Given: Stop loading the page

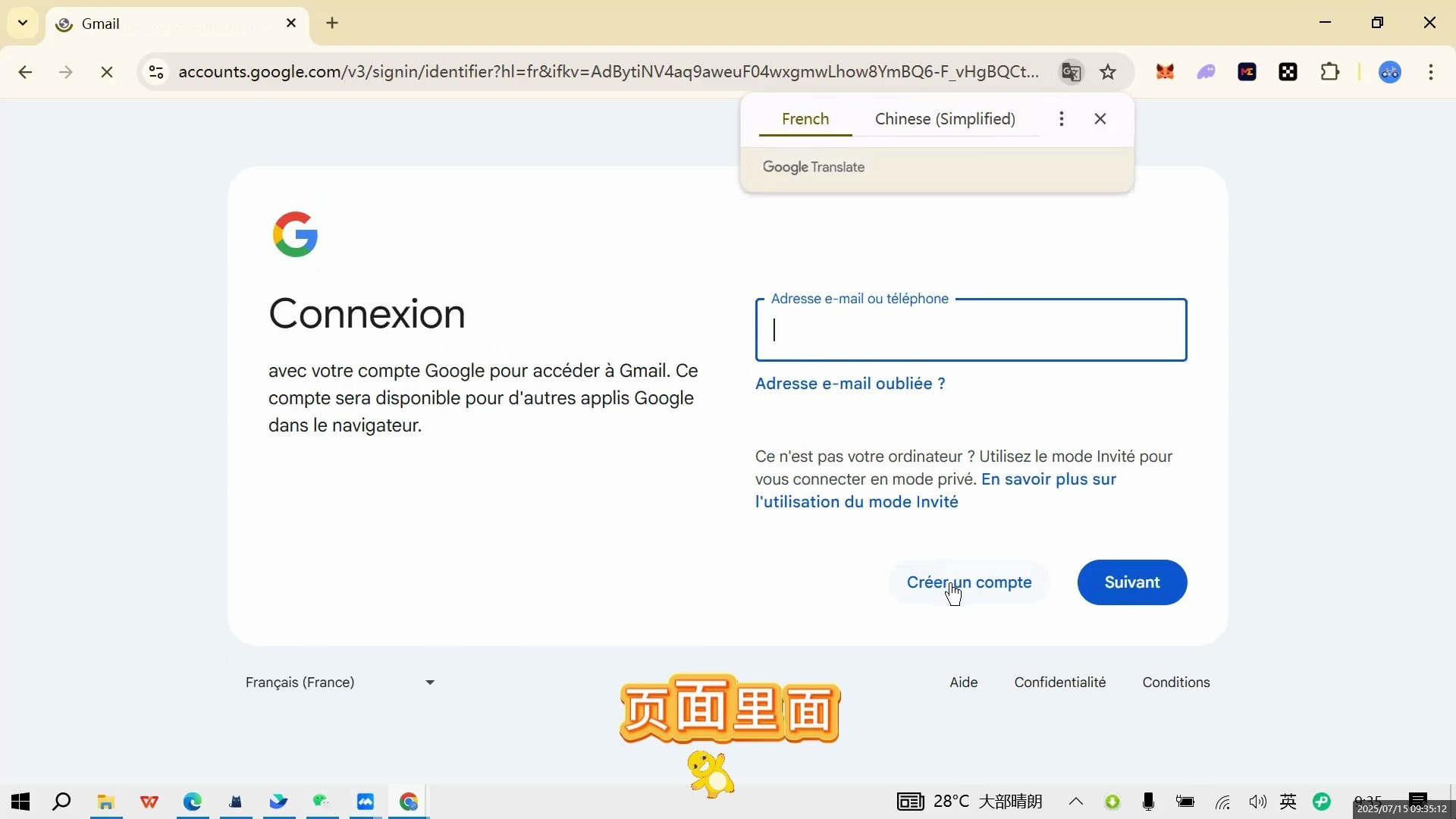Looking at the screenshot, I should [107, 72].
